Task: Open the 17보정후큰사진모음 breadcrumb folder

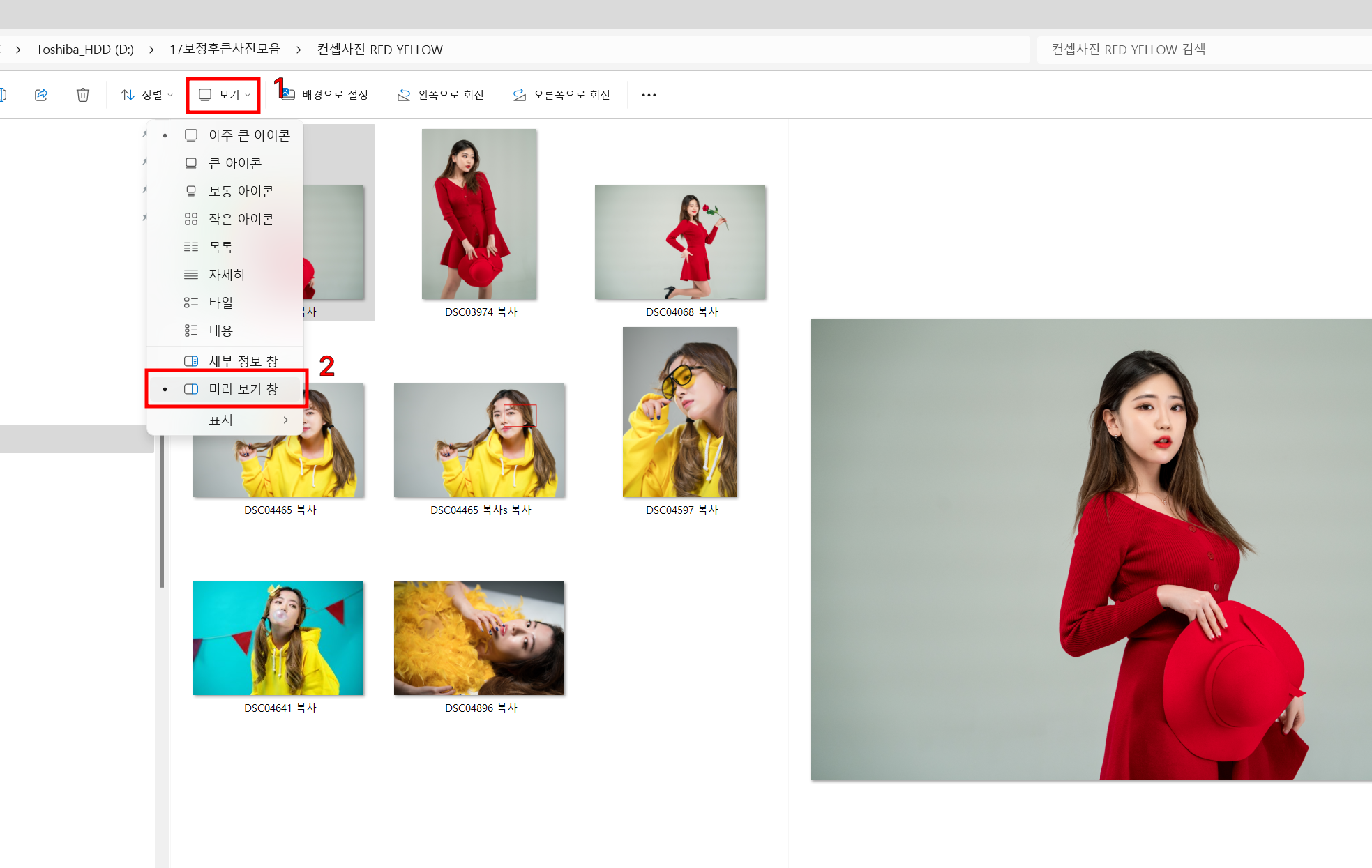Action: click(x=225, y=50)
